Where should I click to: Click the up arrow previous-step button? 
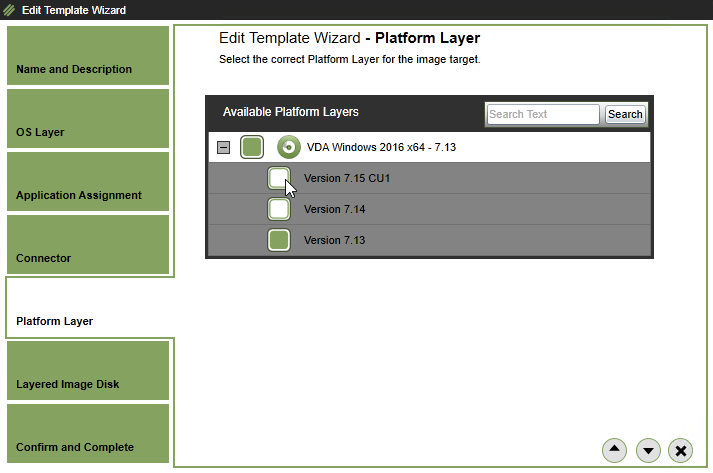click(x=614, y=450)
